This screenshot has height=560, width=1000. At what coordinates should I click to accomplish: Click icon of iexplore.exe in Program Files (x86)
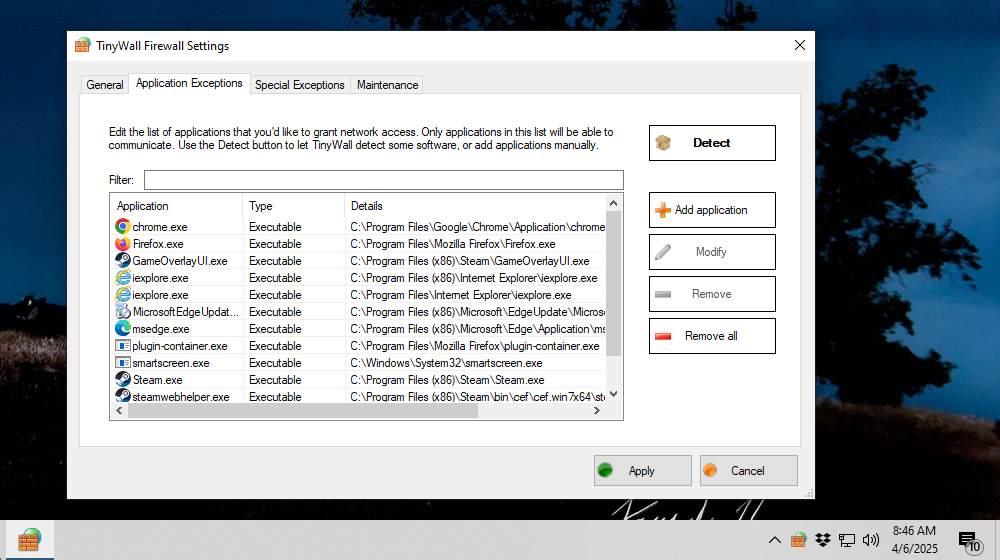click(122, 277)
